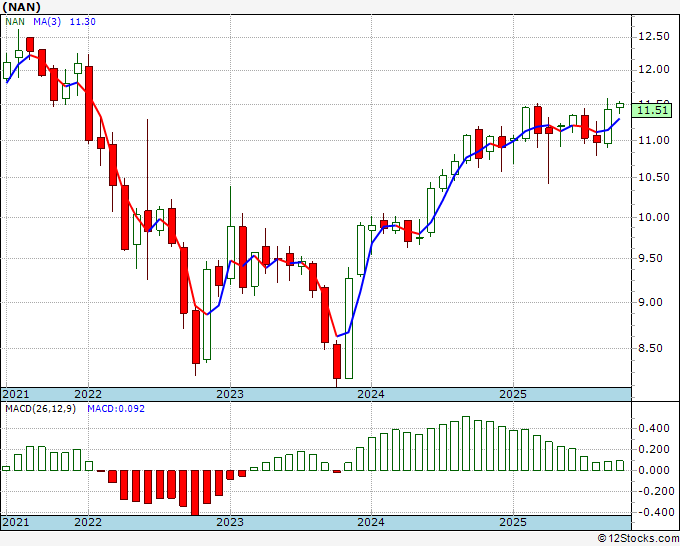
Task: Click the 0.000 MACD axis label
Action: [654, 470]
